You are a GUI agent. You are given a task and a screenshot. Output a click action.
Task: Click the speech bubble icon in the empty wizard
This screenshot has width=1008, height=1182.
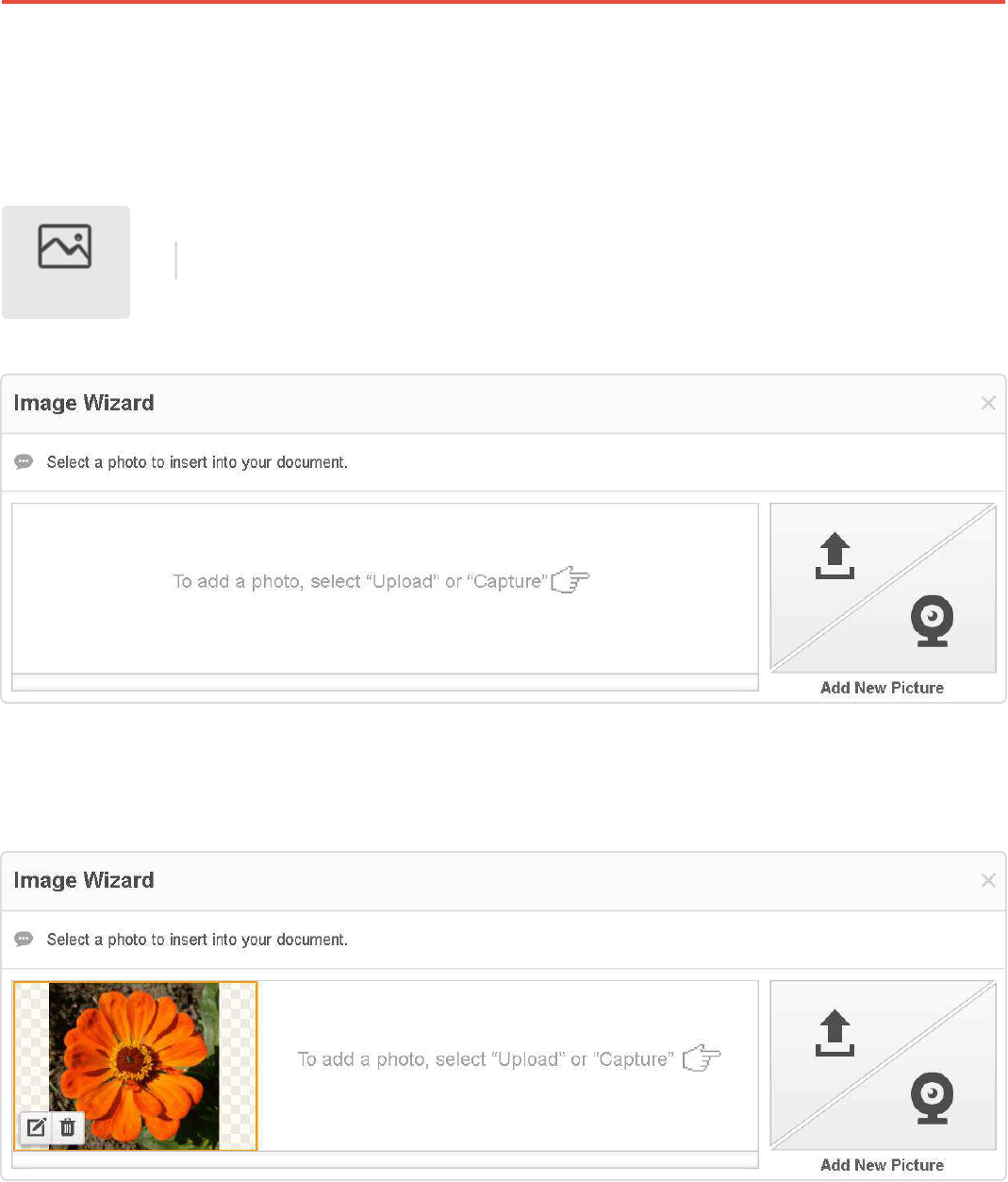tap(25, 462)
